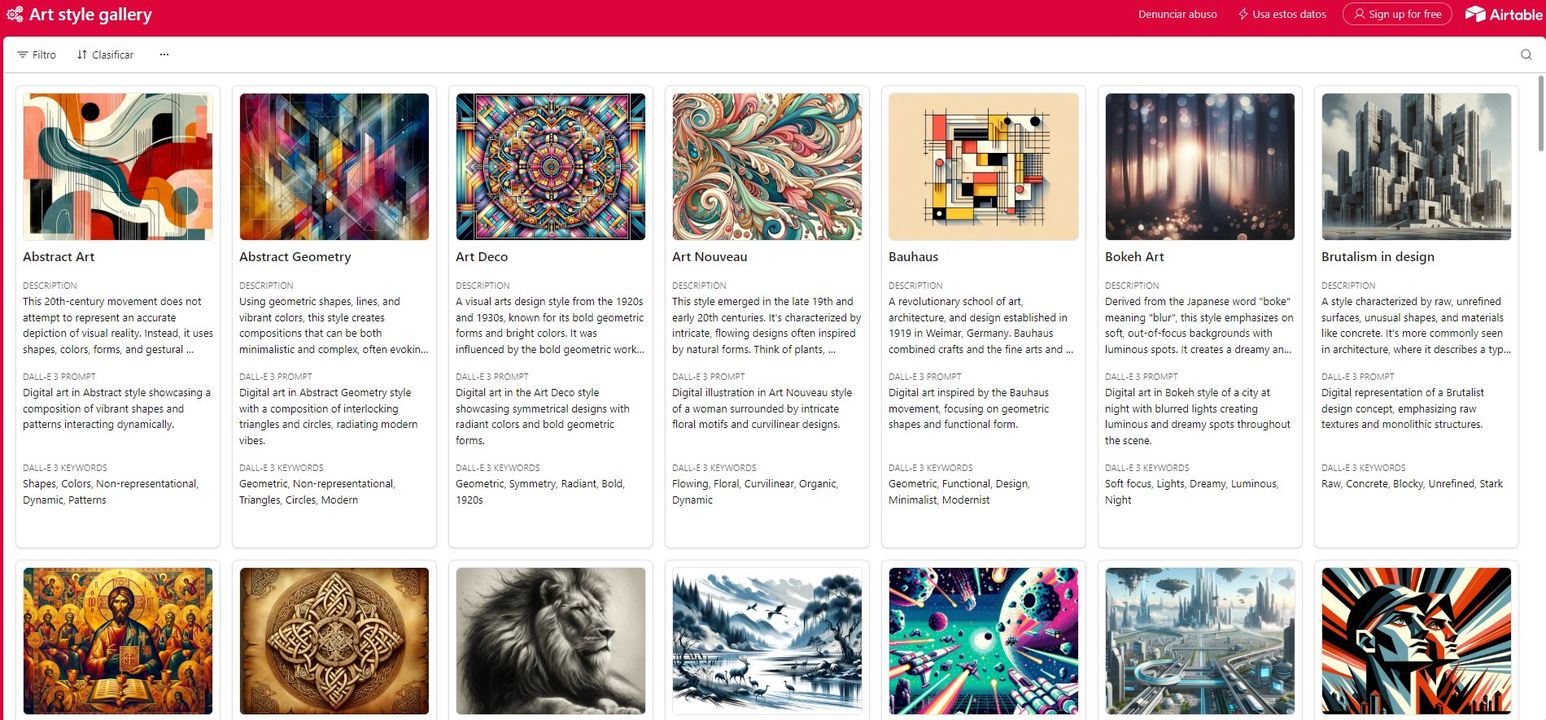Open the Abstract Art thumbnail image

[x=118, y=167]
